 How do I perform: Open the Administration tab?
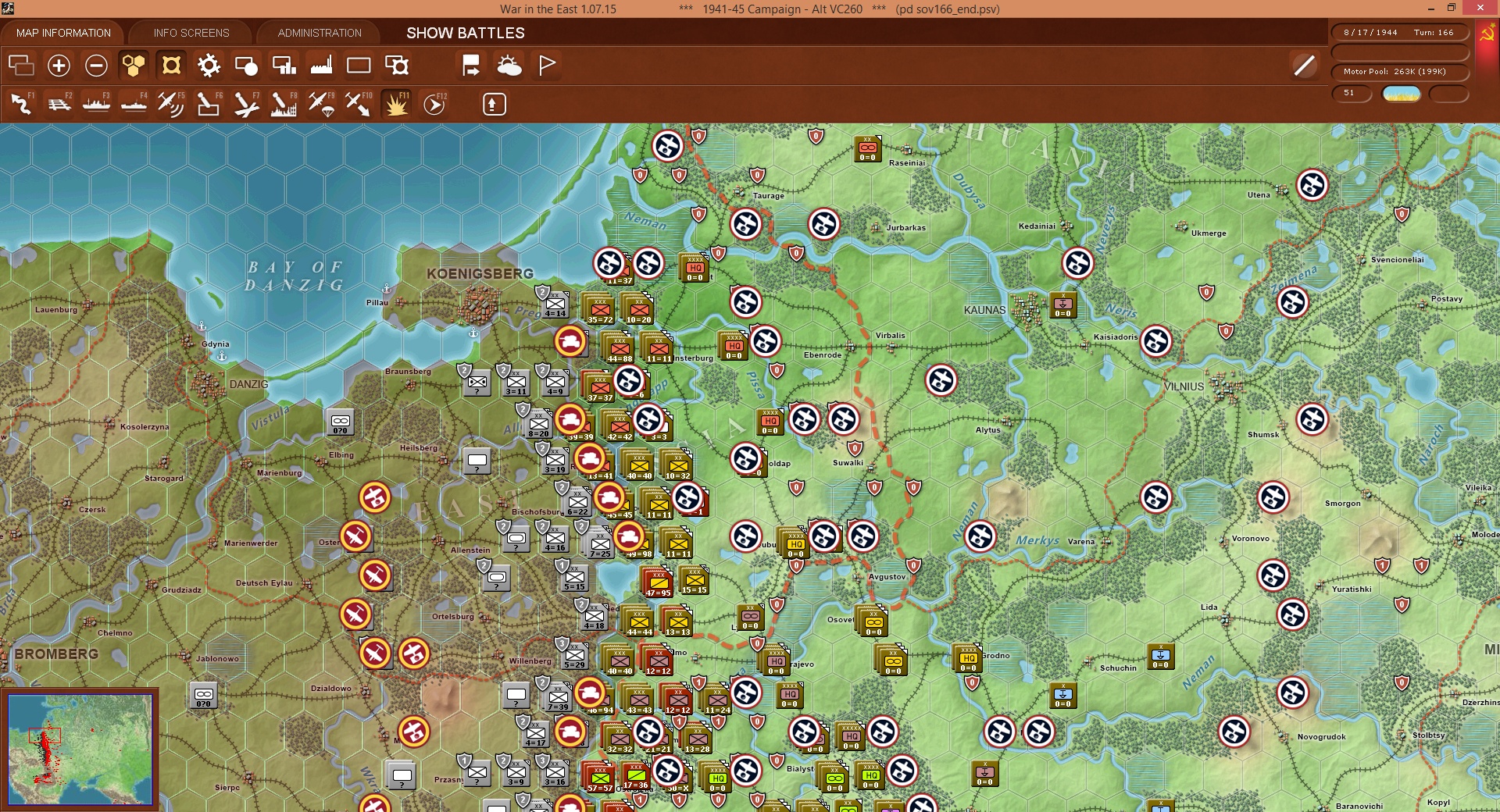coord(320,33)
